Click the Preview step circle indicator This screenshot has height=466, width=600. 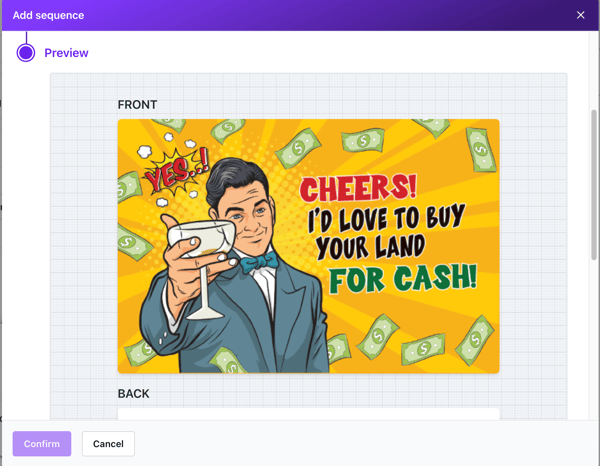pyautogui.click(x=26, y=53)
